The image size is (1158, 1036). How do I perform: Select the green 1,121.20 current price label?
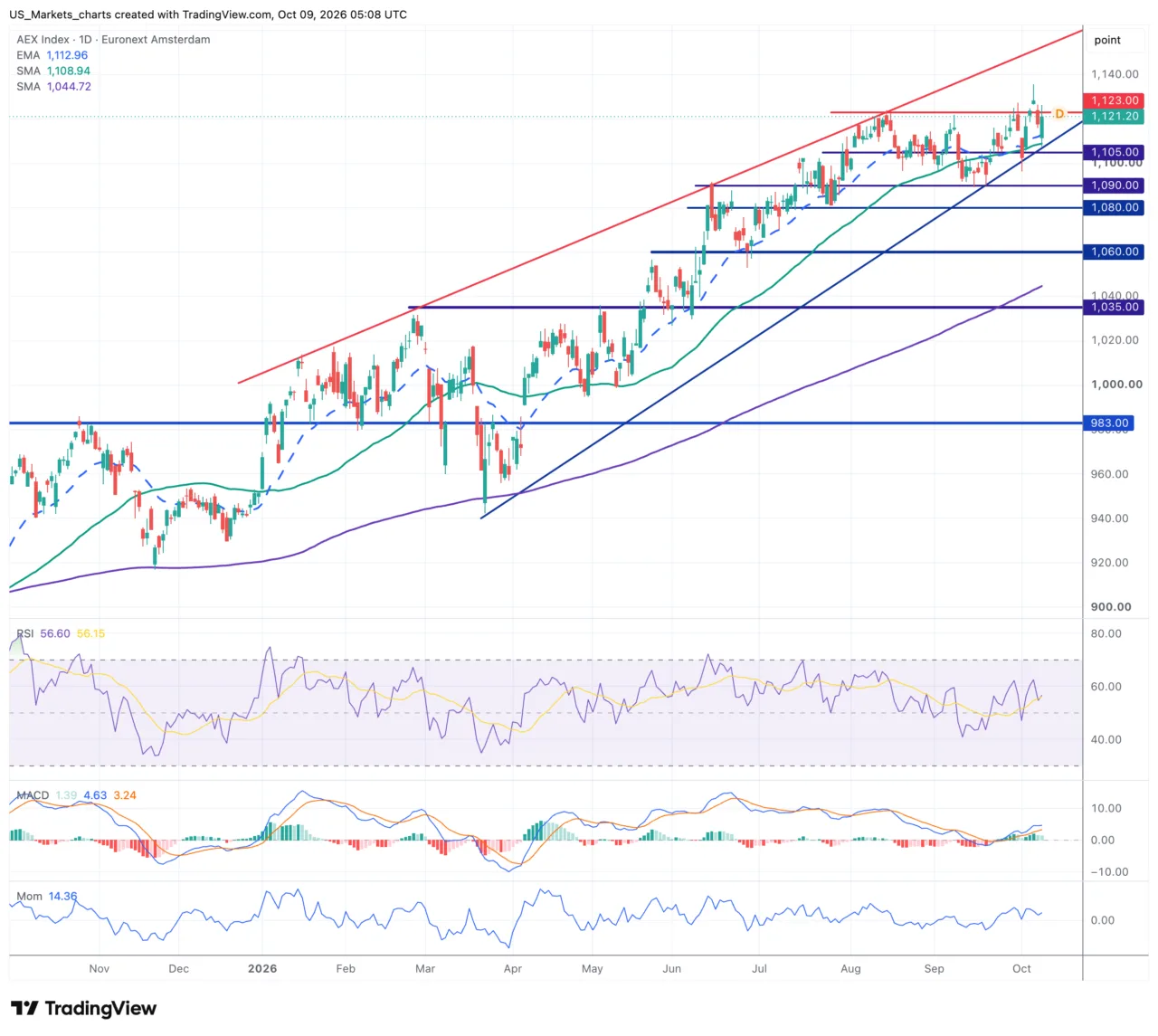1114,116
